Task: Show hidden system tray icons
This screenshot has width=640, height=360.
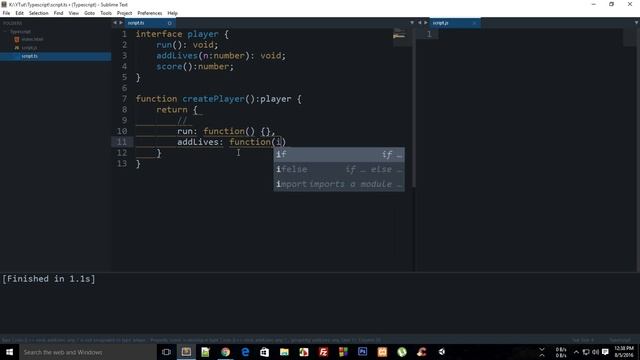Action: click(x=576, y=352)
